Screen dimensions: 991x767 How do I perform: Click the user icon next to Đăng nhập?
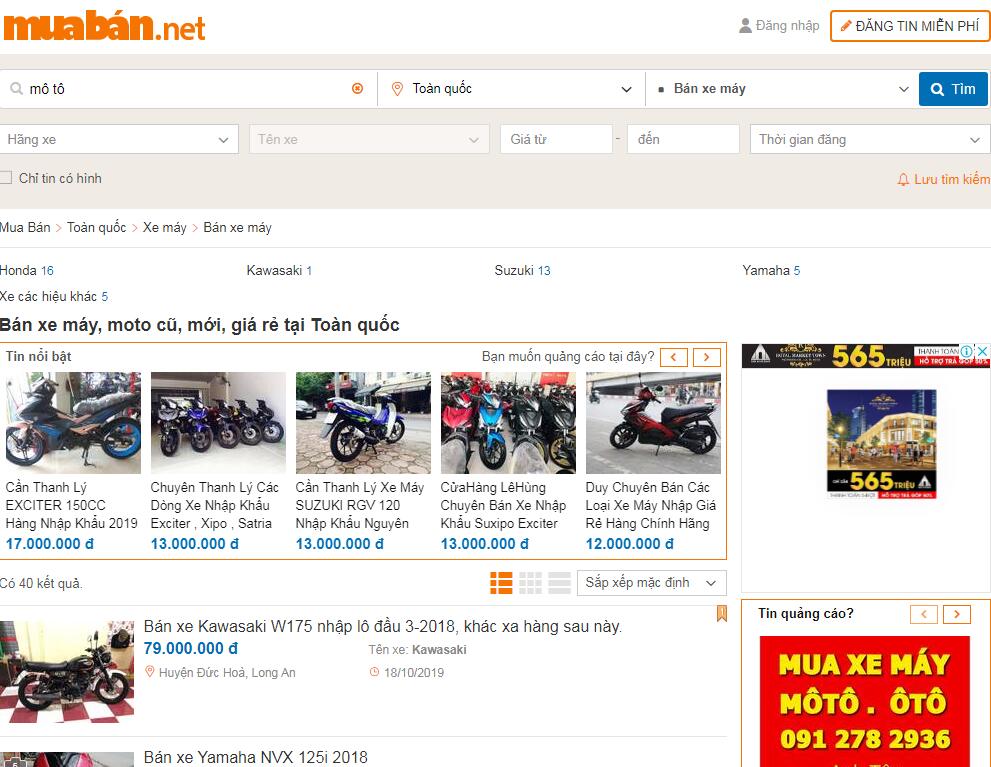coord(745,26)
